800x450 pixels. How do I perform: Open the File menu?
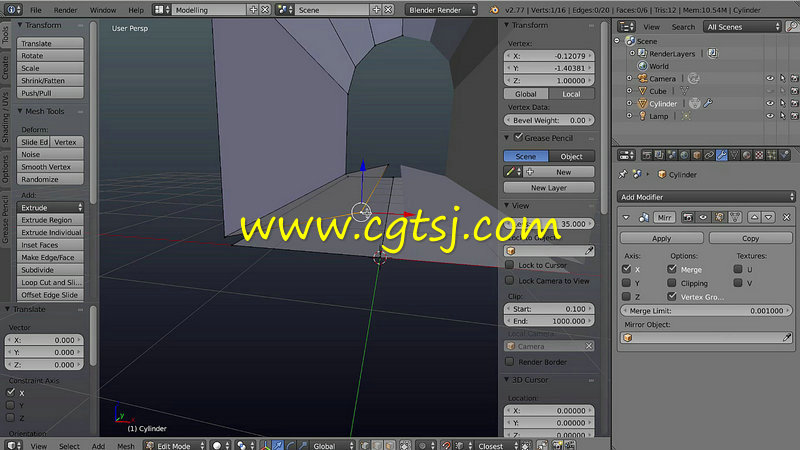pos(36,10)
